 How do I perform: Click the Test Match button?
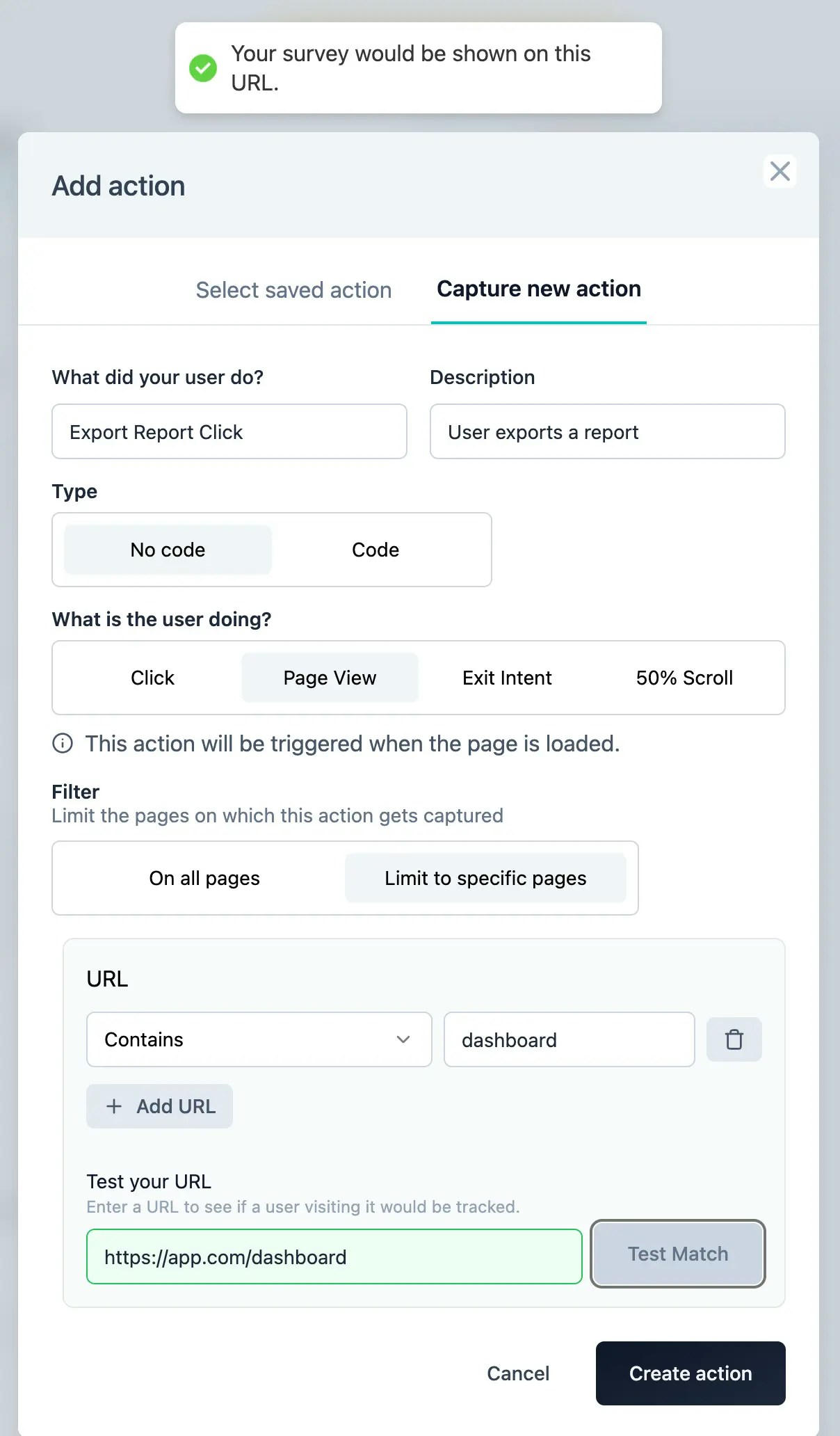click(x=678, y=1254)
